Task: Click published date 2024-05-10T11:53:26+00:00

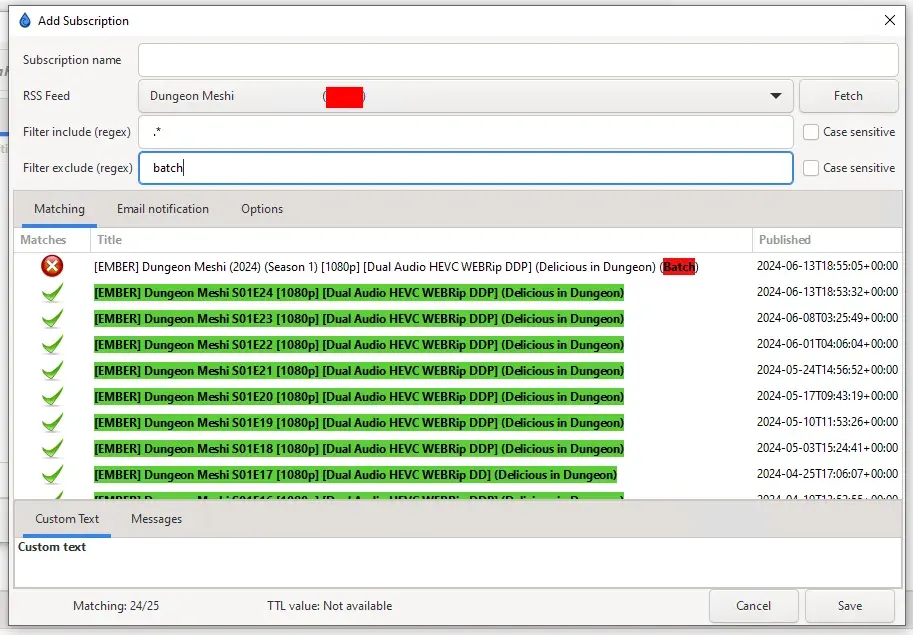Action: pyautogui.click(x=827, y=422)
